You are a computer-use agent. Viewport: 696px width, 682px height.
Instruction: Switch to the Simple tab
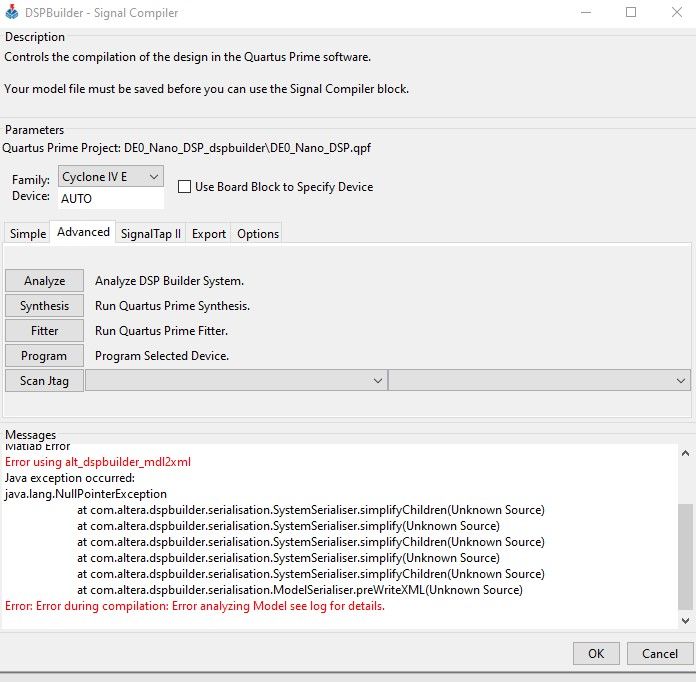[x=28, y=234]
